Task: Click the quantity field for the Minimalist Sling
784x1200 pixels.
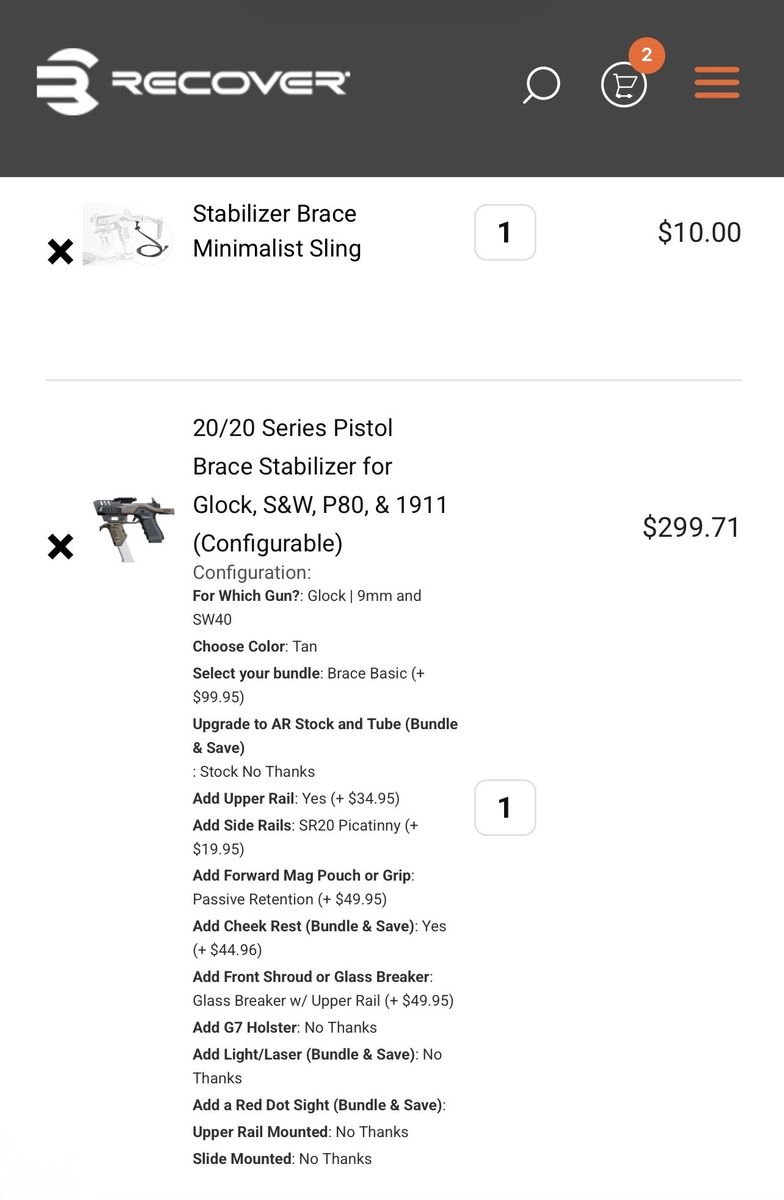Action: tap(505, 233)
